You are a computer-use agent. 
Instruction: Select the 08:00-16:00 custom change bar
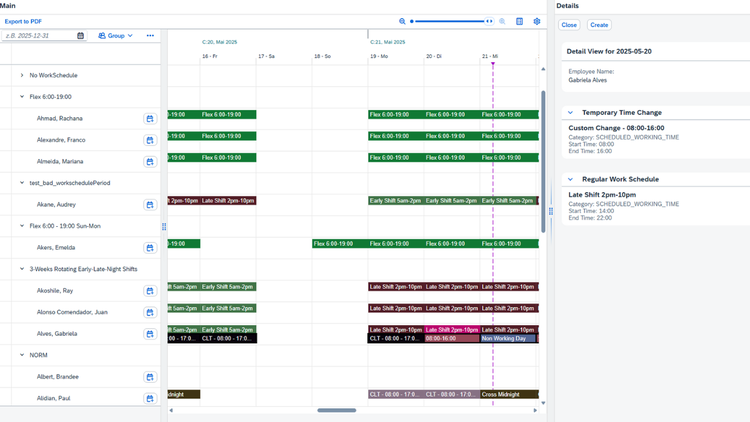pyautogui.click(x=452, y=338)
